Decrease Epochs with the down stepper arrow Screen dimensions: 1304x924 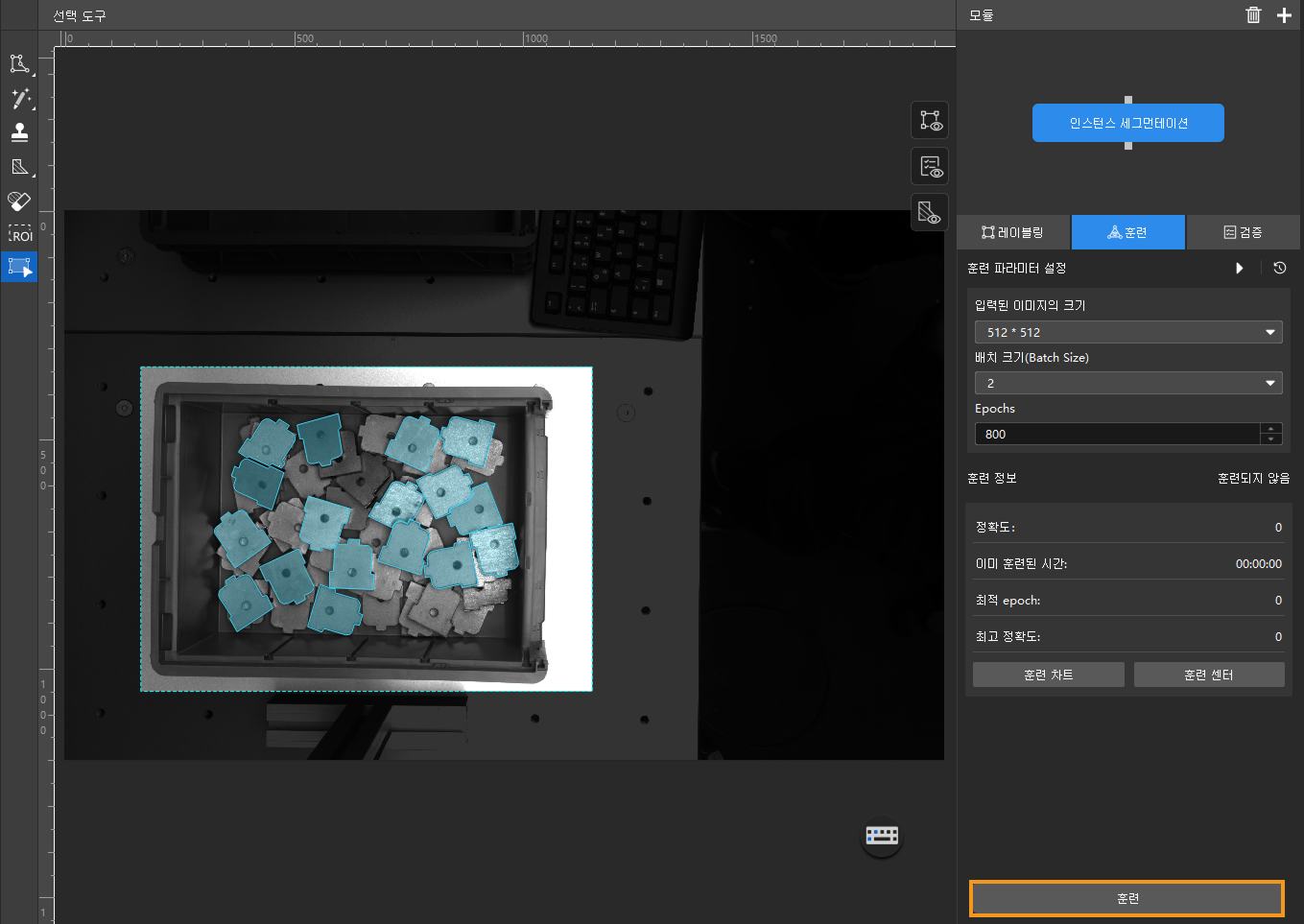coord(1271,439)
